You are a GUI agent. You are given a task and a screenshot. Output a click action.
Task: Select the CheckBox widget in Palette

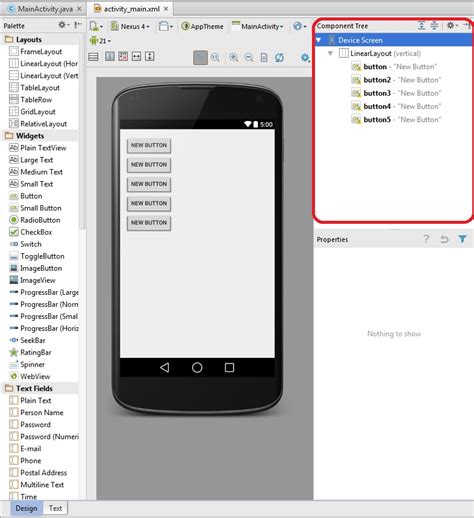coord(31,232)
